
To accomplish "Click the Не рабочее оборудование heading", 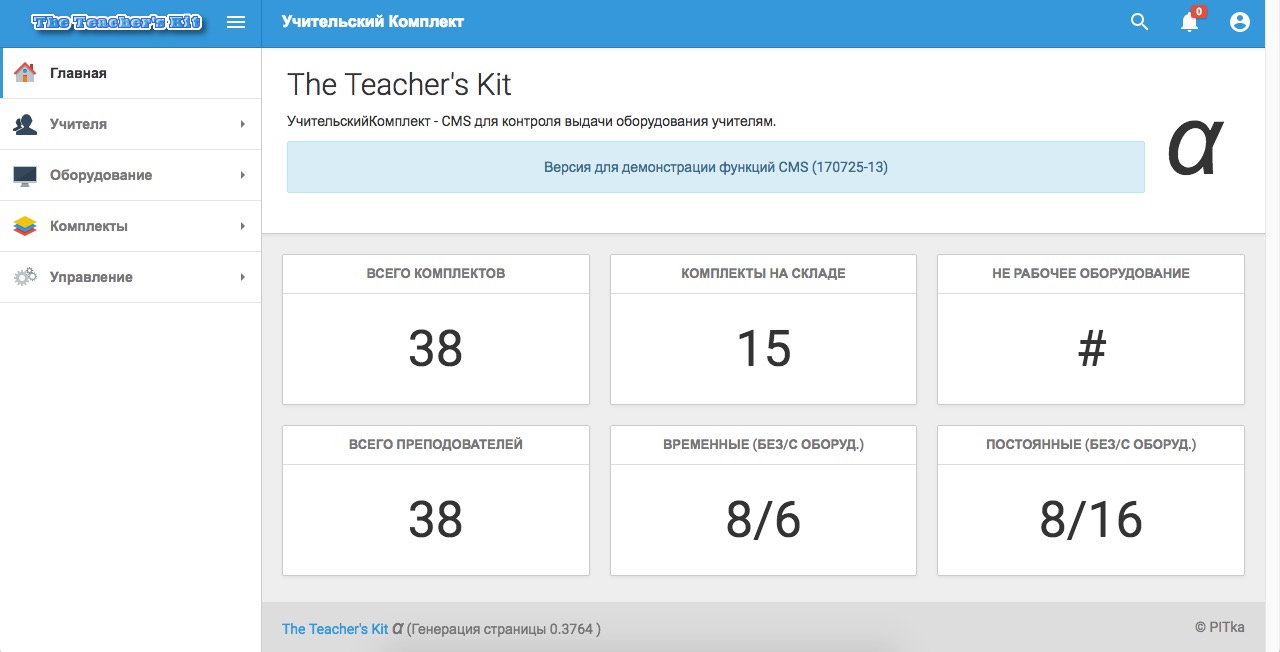I will point(1091,273).
